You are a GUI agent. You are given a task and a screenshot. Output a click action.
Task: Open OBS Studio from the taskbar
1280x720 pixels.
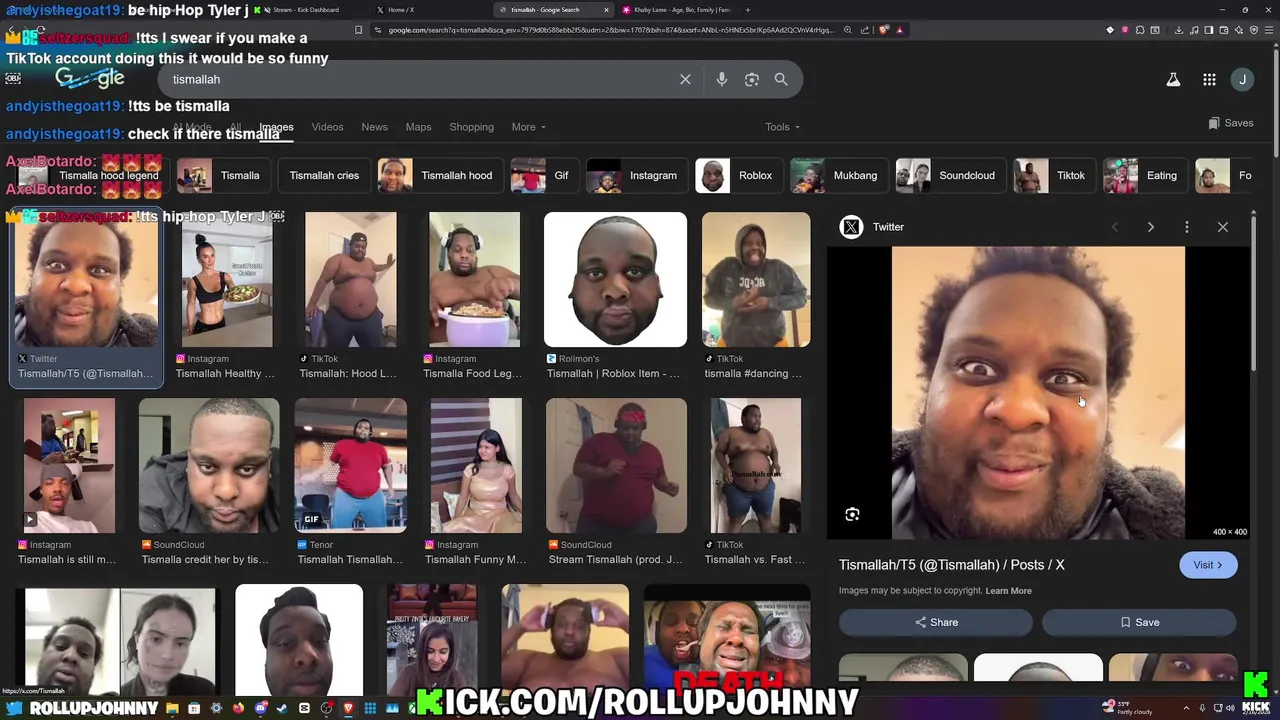[x=326, y=708]
